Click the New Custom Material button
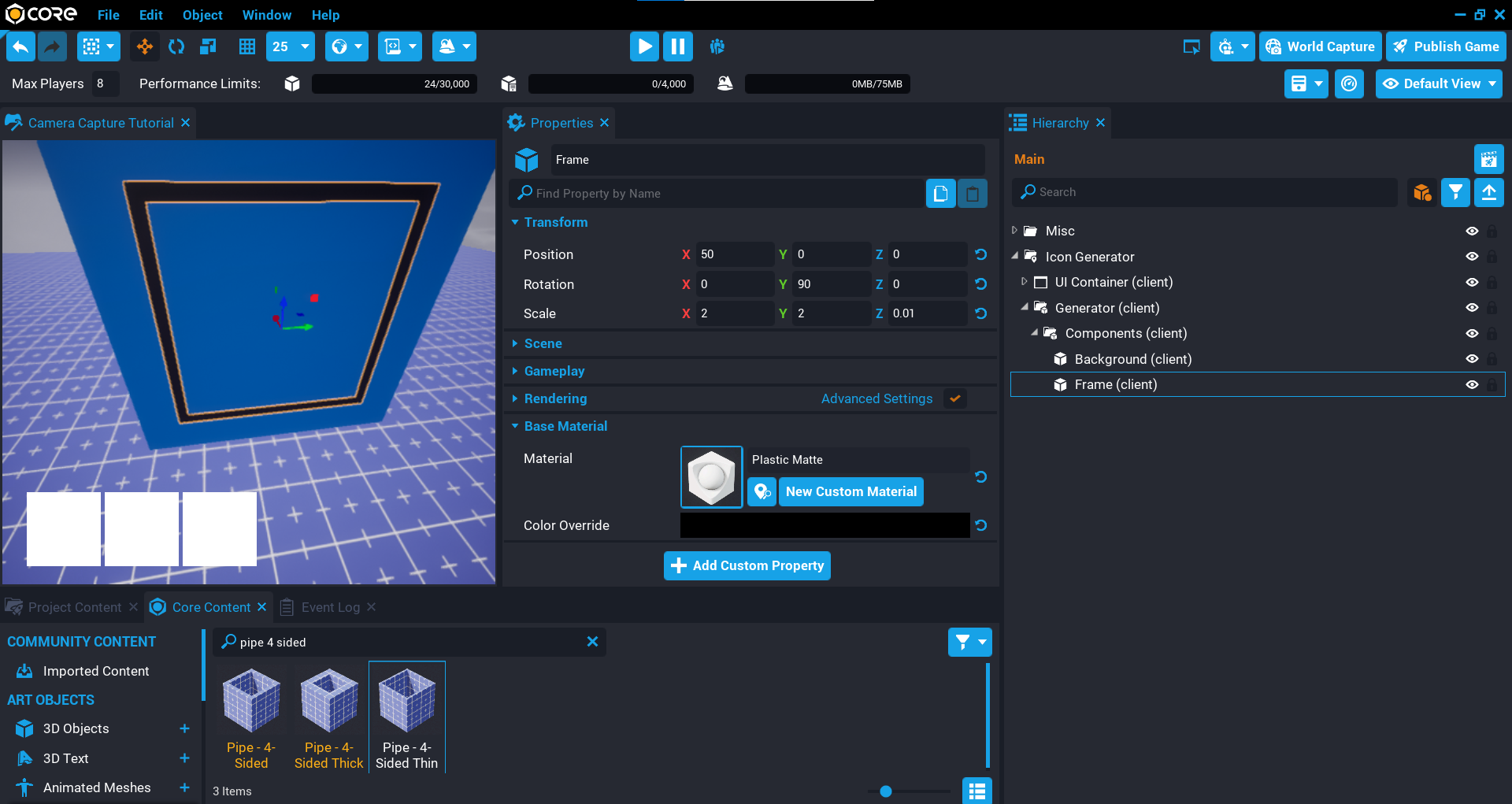The width and height of the screenshot is (1512, 804). click(850, 491)
